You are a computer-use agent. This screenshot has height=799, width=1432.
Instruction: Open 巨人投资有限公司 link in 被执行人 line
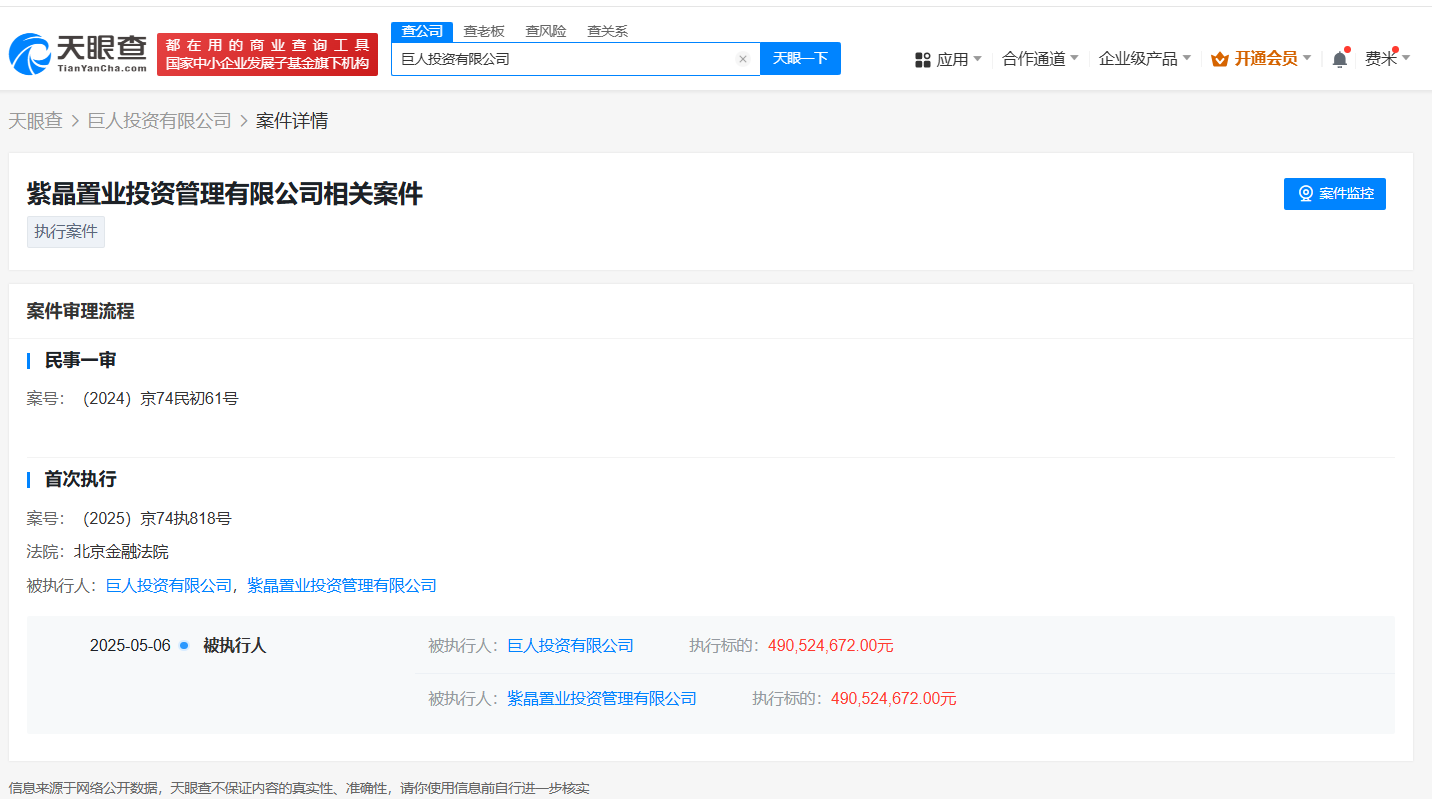point(169,586)
